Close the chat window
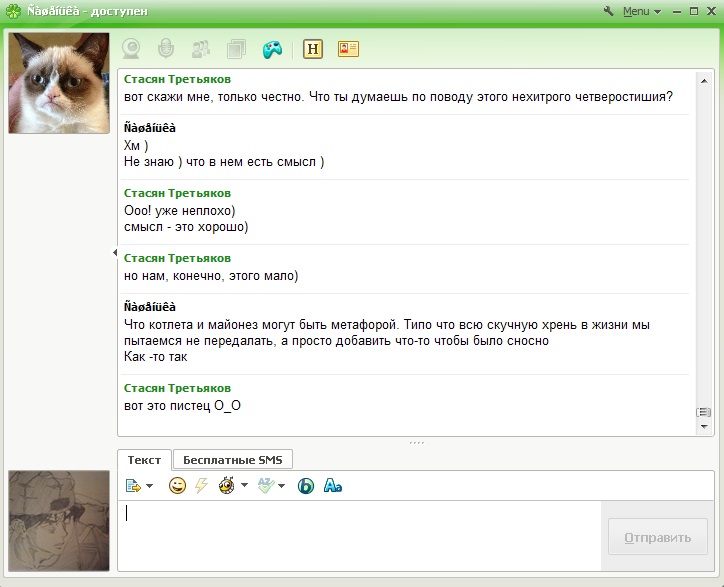 [712, 11]
